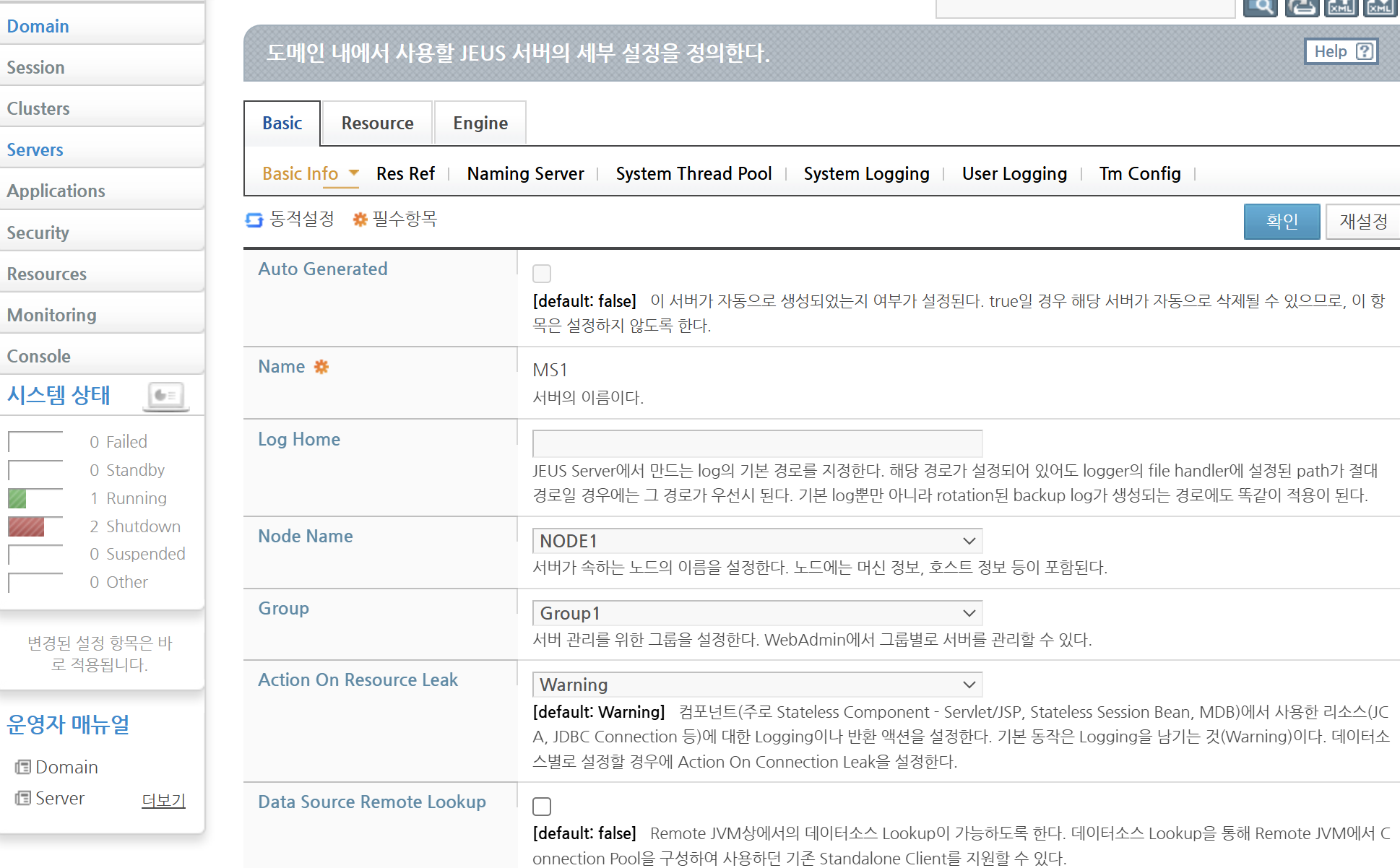Open the System Thread Pool section
This screenshot has width=1400, height=868.
coord(693,174)
